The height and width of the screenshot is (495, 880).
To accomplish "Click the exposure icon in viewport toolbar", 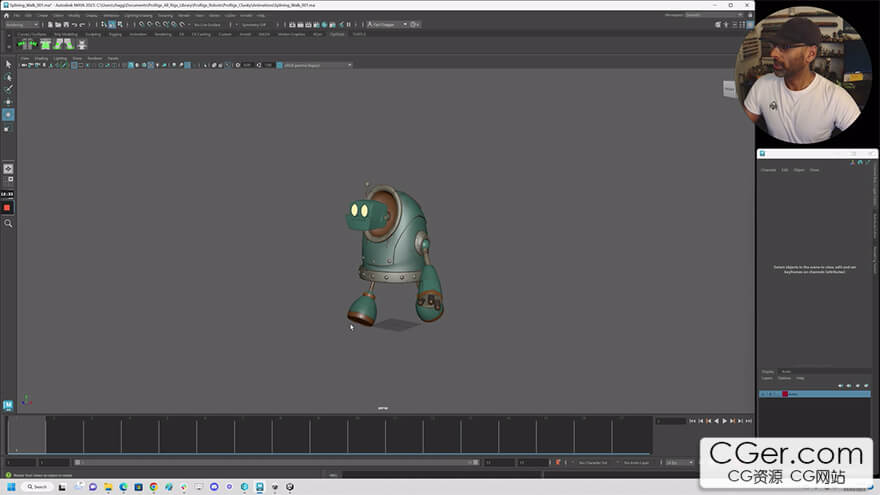I will [x=238, y=65].
